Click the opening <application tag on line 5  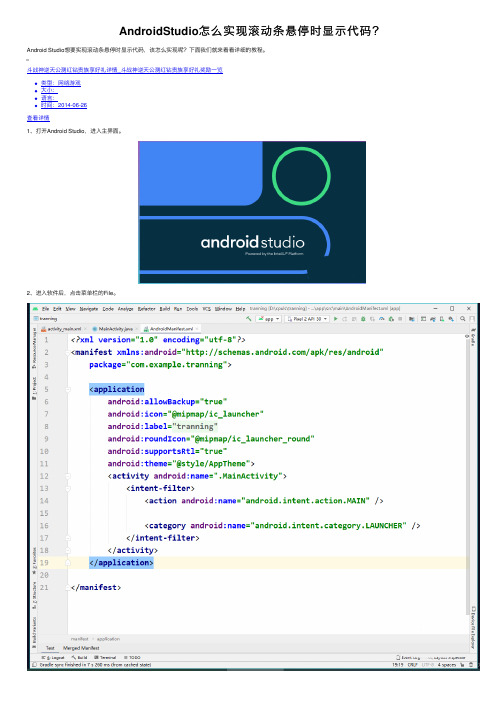(x=117, y=389)
